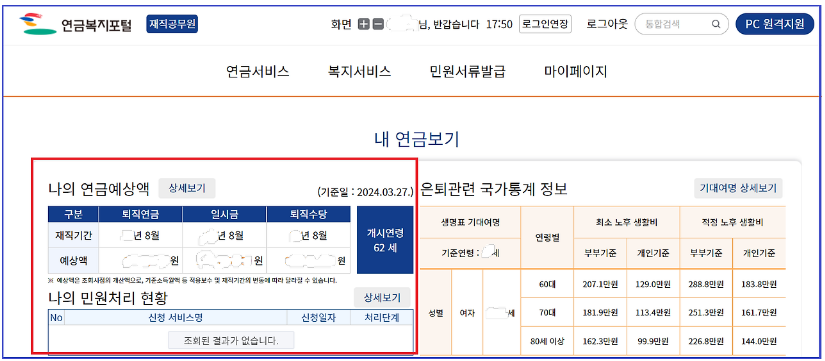
Task: Click 연령별 header cell
Action: pyautogui.click(x=547, y=238)
